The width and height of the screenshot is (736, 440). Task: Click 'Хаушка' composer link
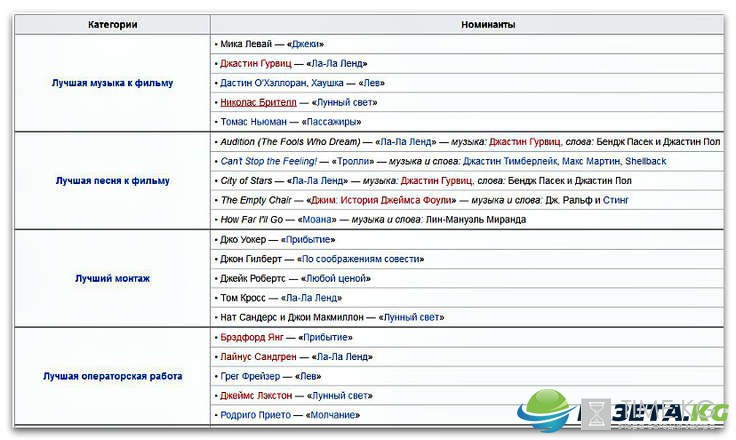click(x=327, y=83)
